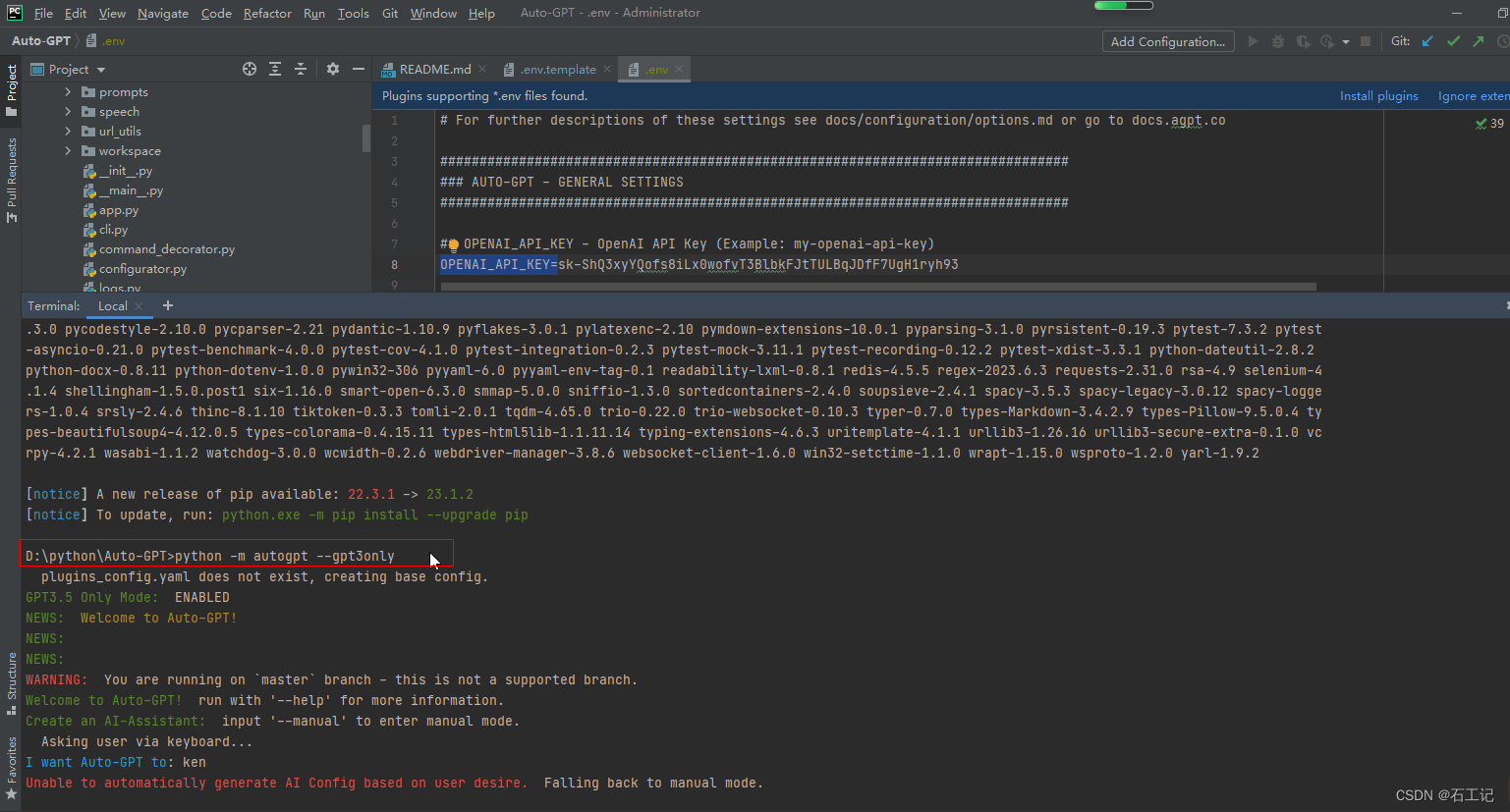Image resolution: width=1510 pixels, height=812 pixels.
Task: Open the Code menu
Action: point(216,13)
